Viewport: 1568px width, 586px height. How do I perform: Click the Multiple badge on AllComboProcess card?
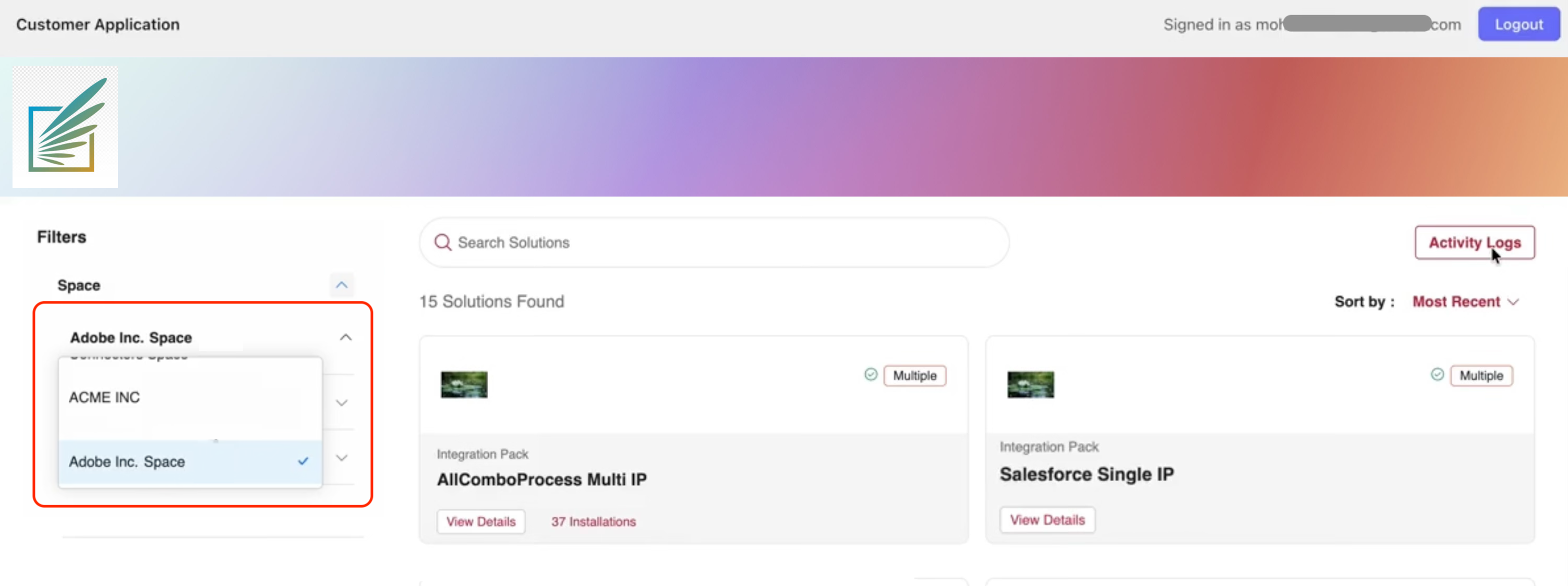[x=914, y=375]
